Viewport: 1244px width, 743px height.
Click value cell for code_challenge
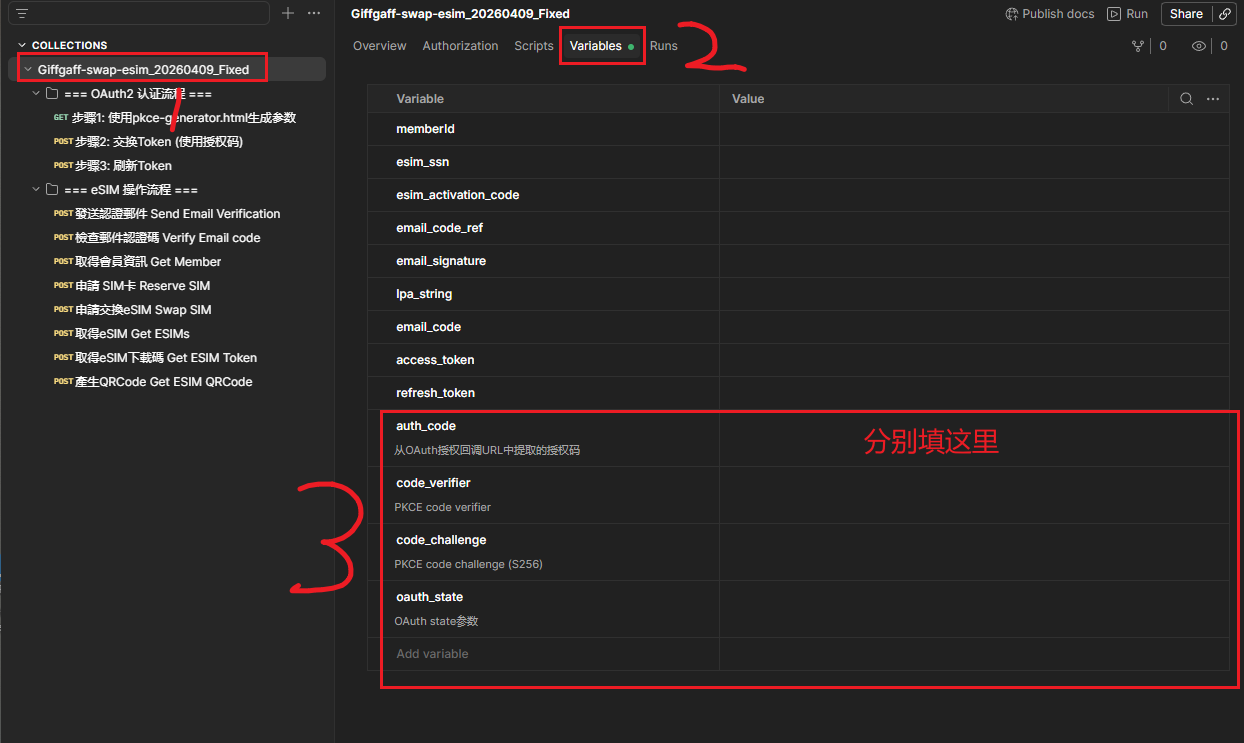(974, 552)
